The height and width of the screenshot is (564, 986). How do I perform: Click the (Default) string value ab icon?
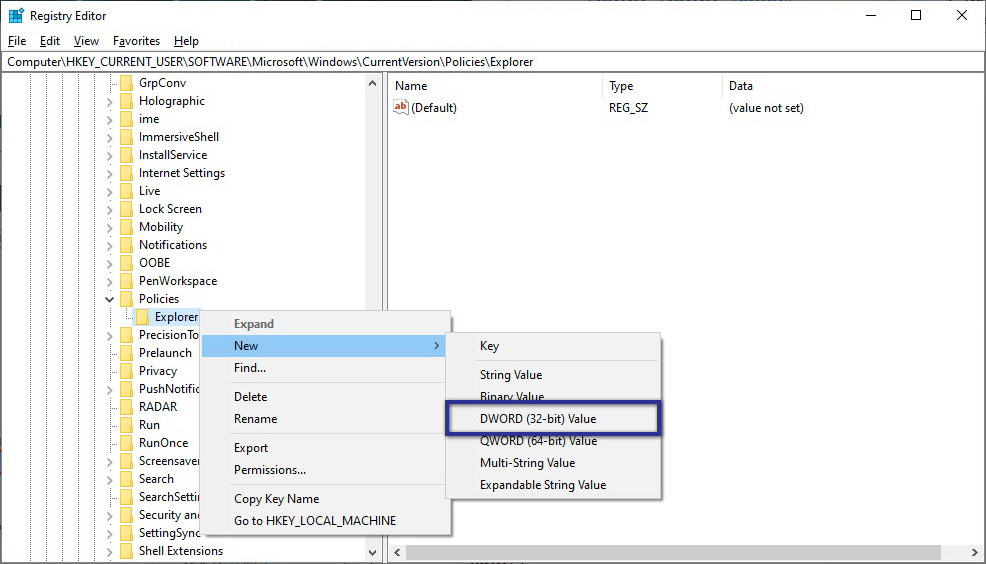pos(401,107)
